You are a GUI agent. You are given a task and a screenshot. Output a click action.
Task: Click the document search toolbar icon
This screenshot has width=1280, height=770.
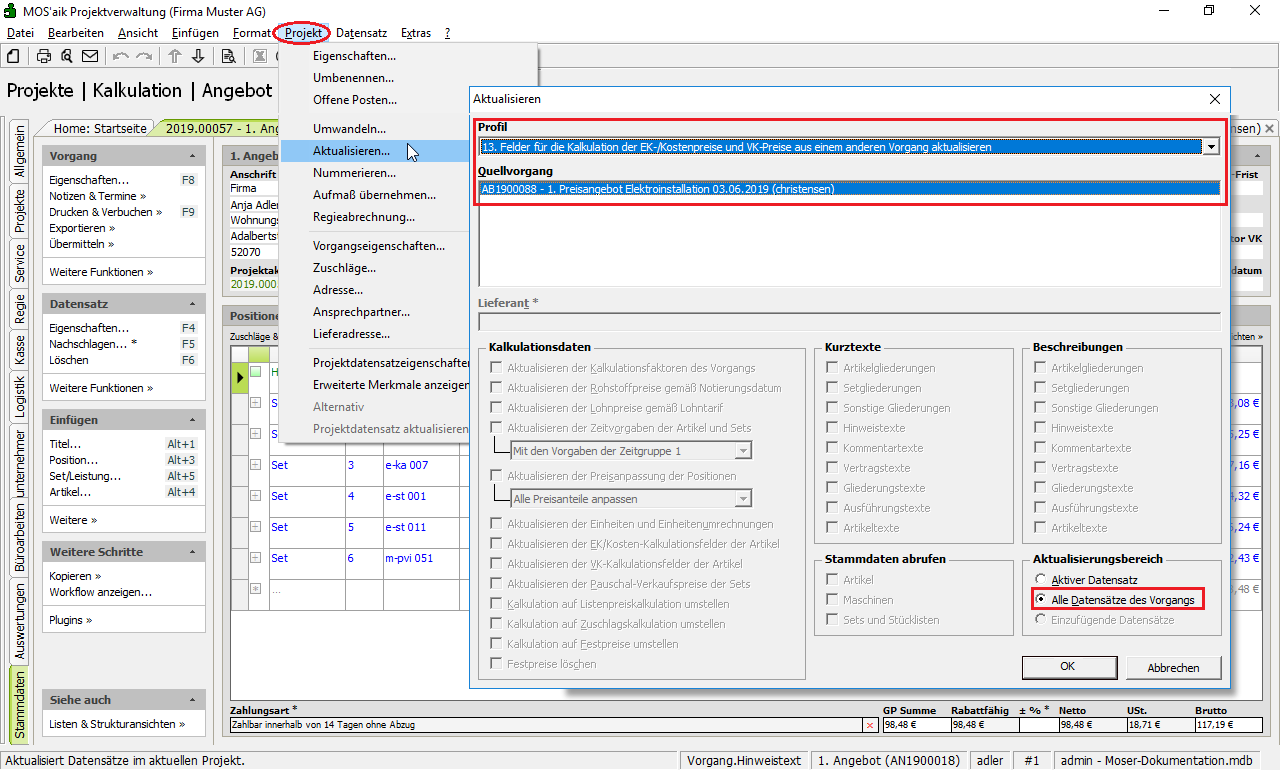(228, 56)
